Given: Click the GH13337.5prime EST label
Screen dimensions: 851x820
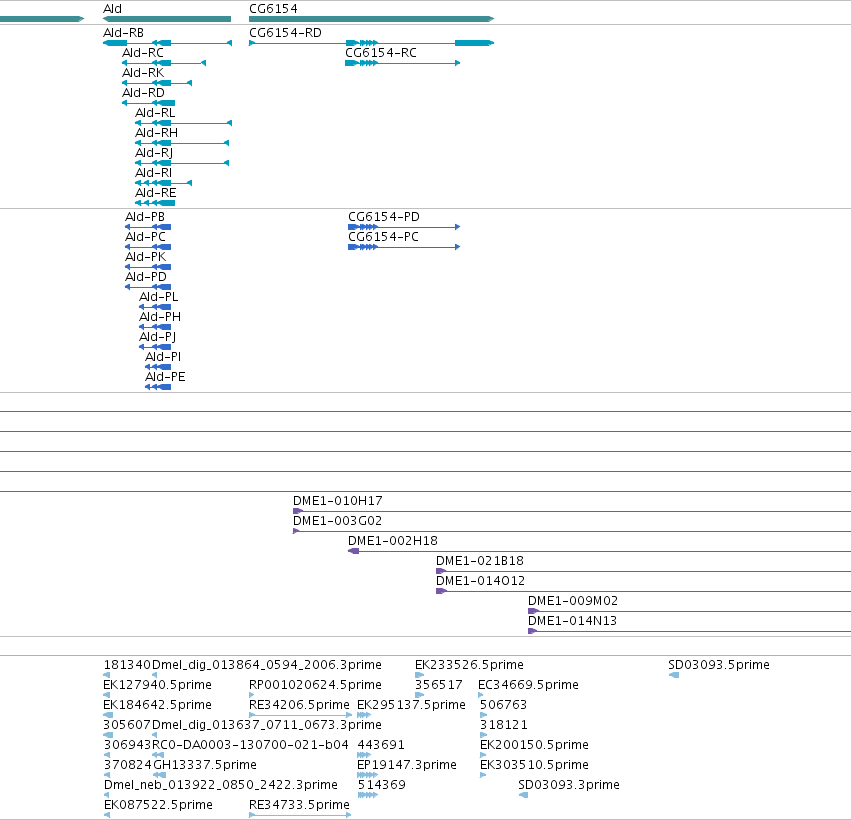Looking at the screenshot, I should tap(205, 766).
